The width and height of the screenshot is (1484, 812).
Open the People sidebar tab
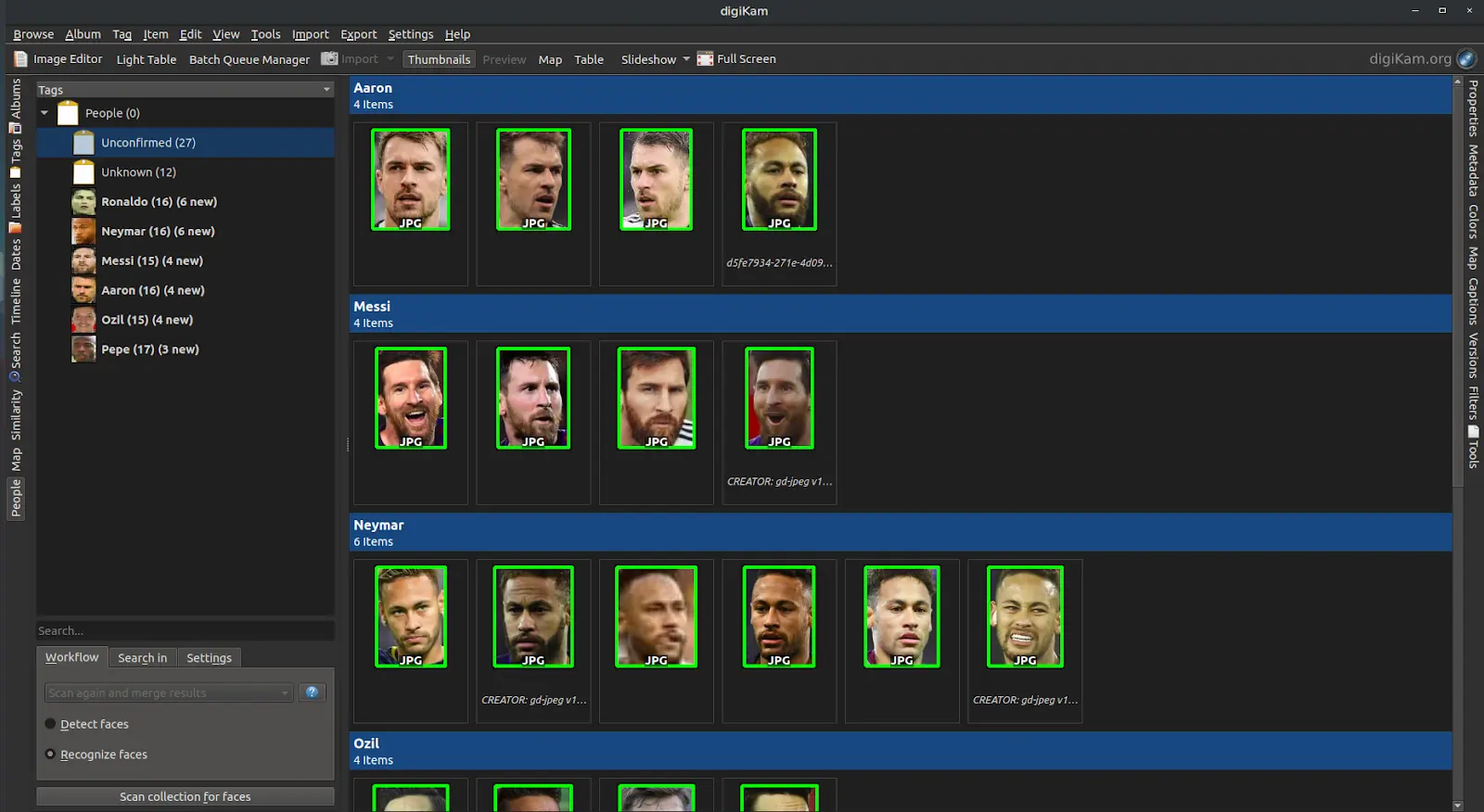coord(16,498)
